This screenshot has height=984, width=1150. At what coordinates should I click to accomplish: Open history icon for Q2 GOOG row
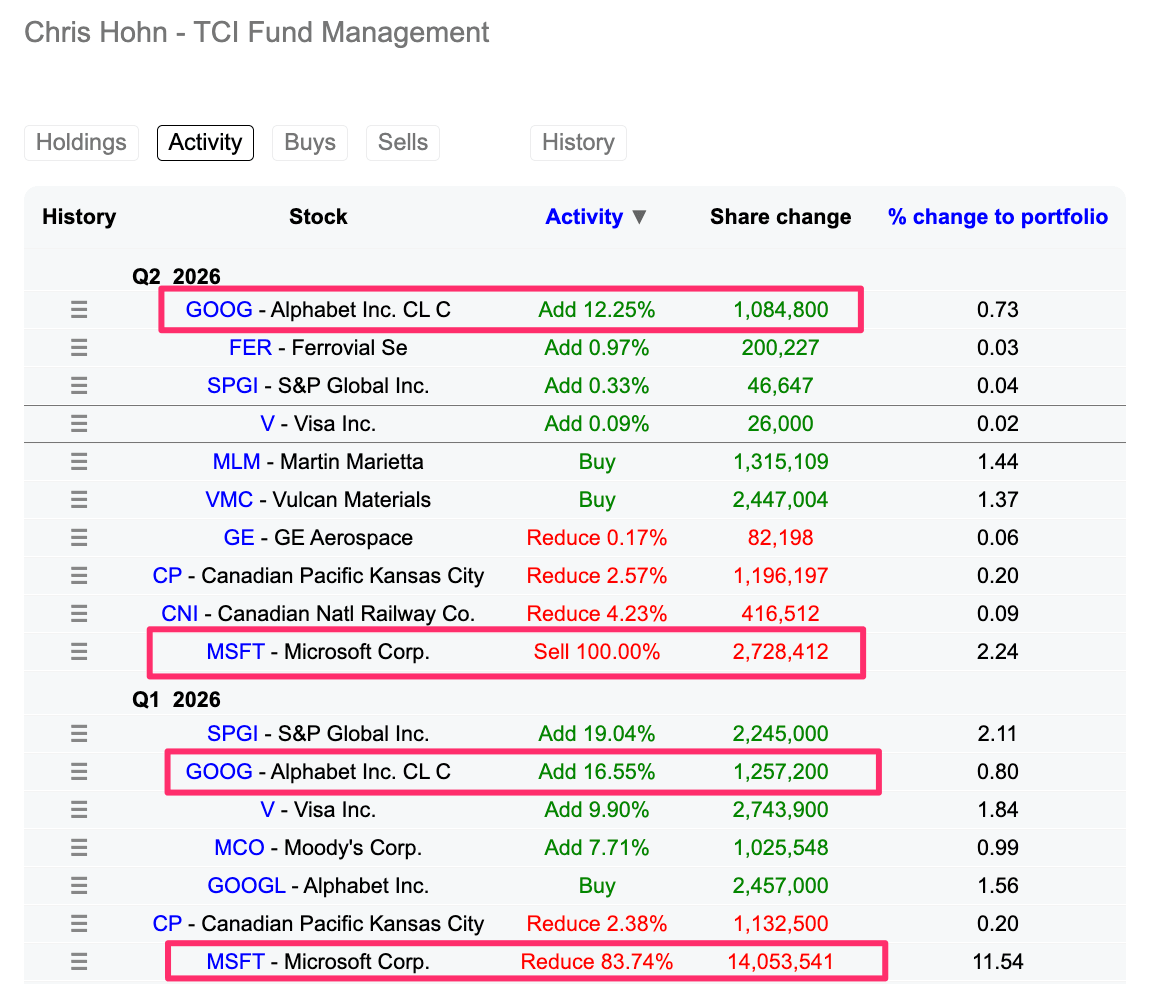[x=79, y=309]
